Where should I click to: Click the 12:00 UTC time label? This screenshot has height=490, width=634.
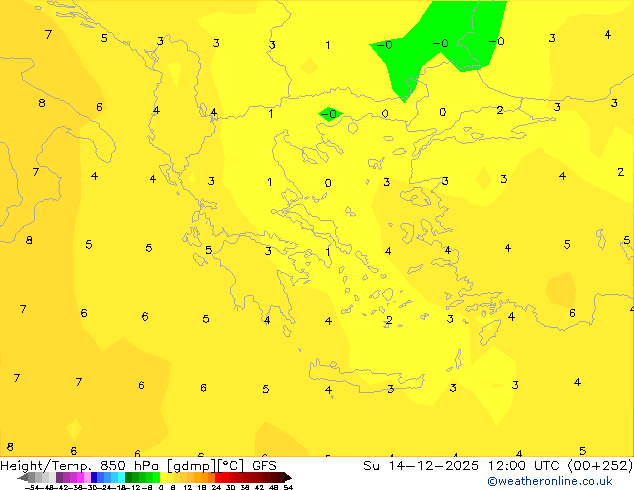click(526, 466)
